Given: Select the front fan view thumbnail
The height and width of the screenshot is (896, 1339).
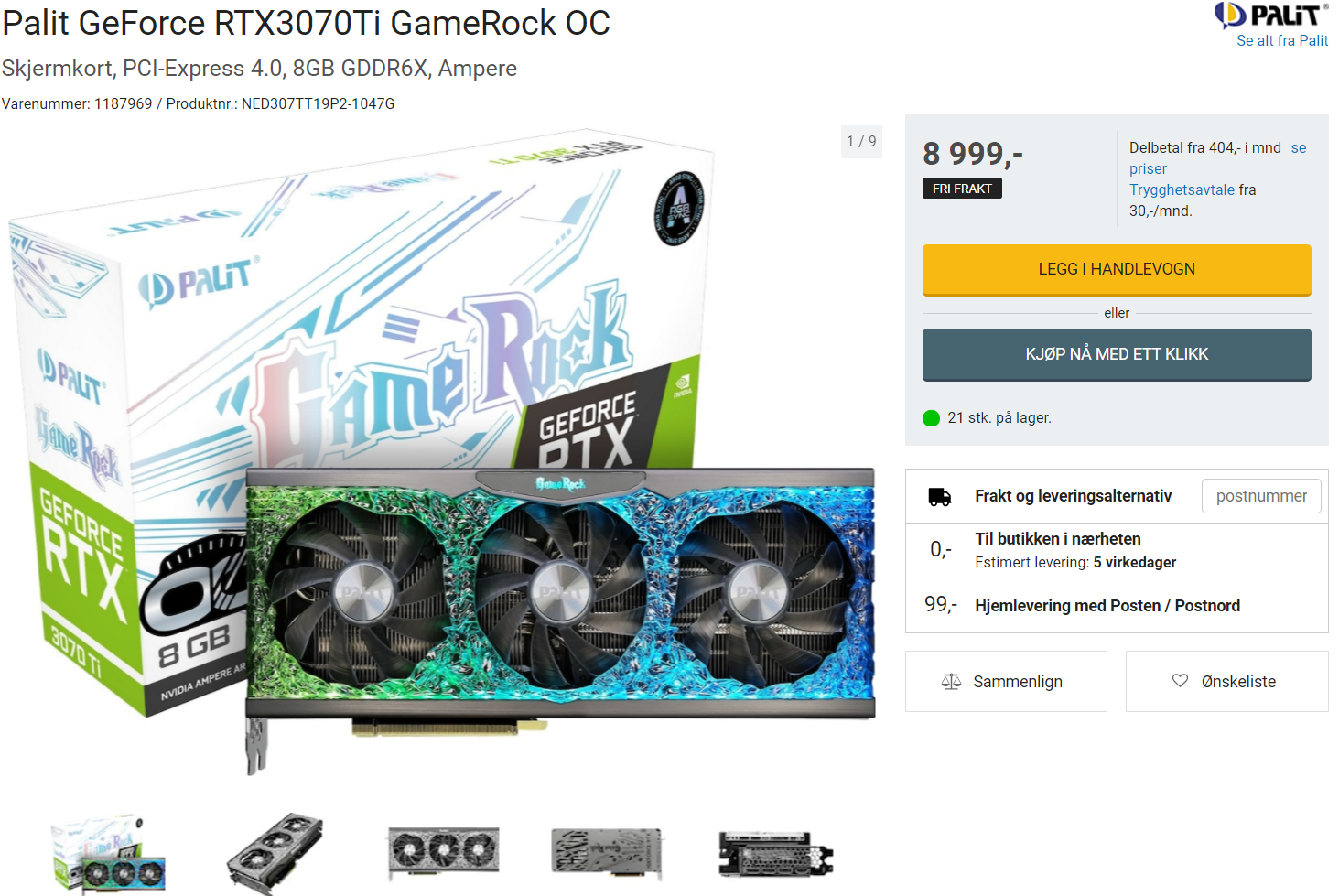Looking at the screenshot, I should point(444,853).
